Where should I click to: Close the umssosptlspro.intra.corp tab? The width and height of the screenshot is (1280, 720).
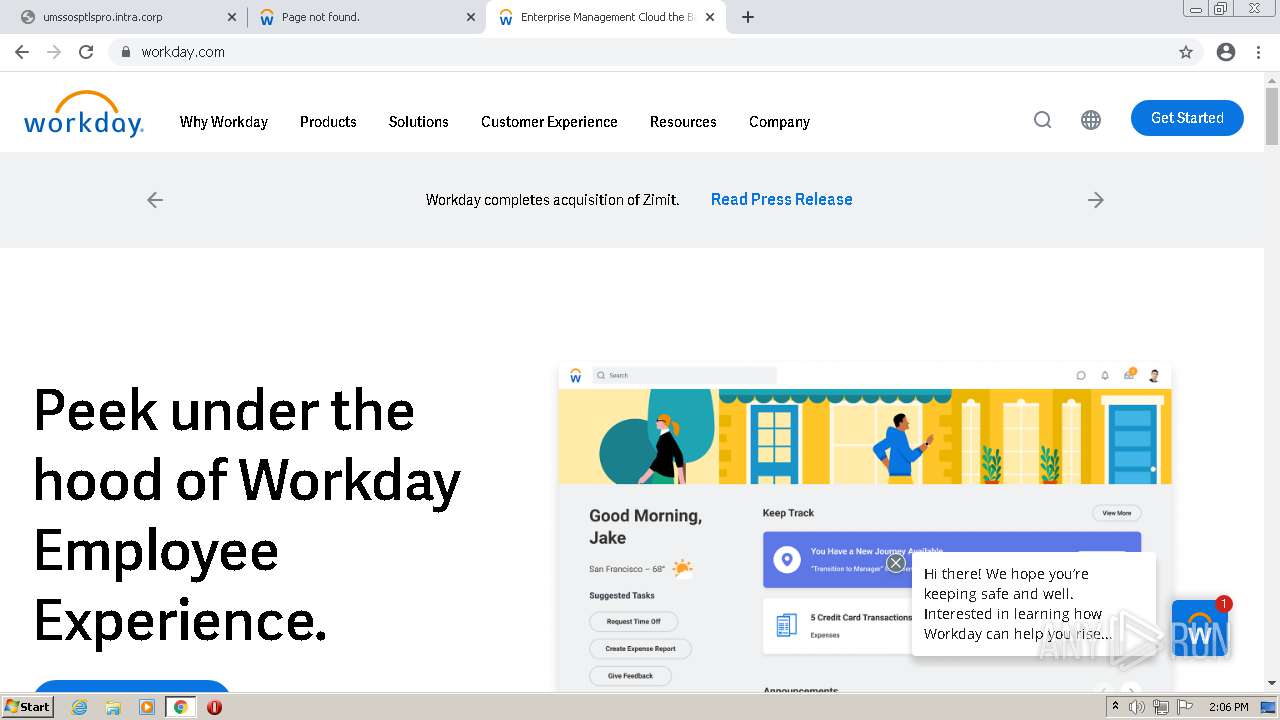[232, 17]
